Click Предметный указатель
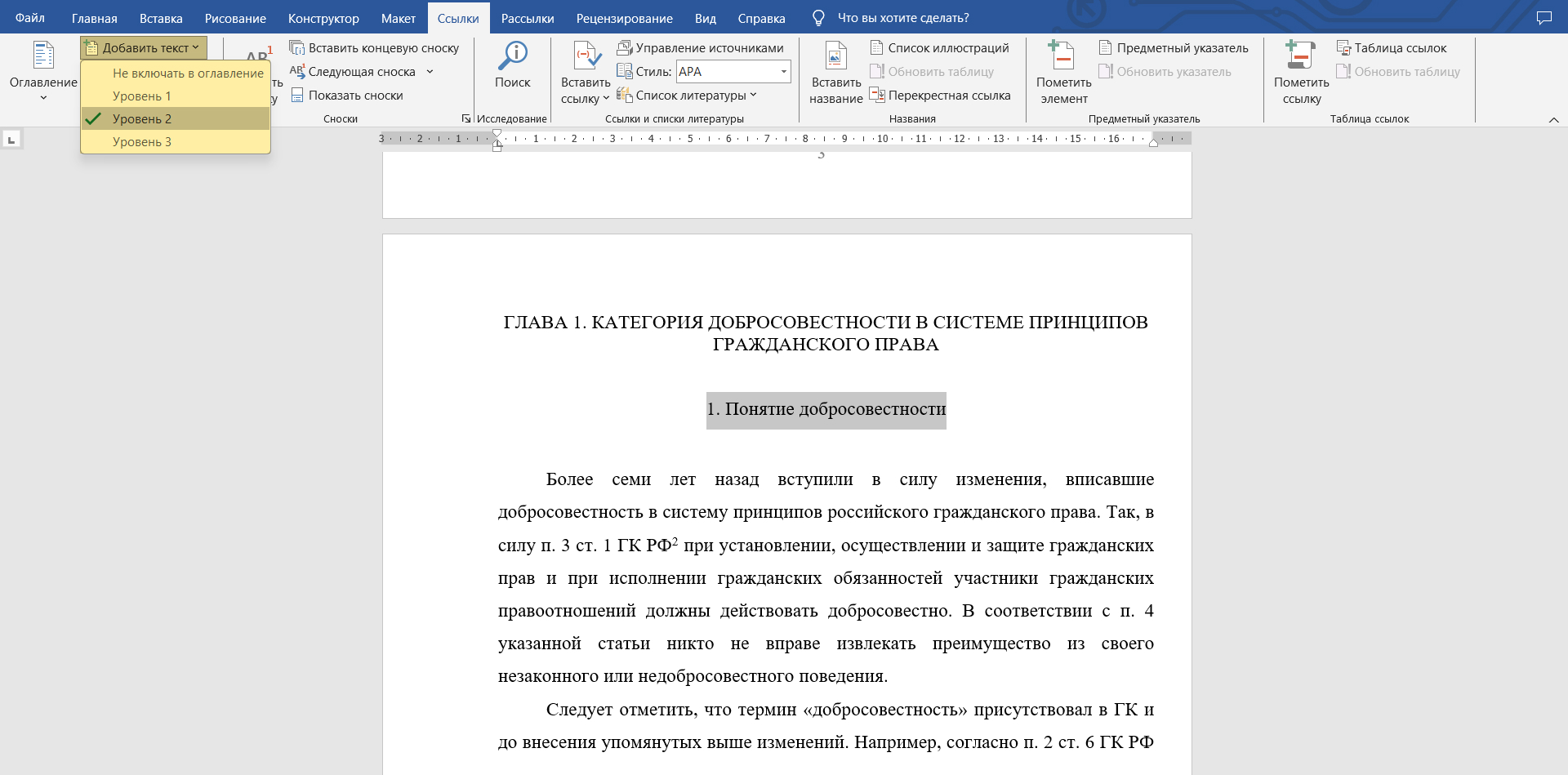This screenshot has height=775, width=1568. (1174, 48)
